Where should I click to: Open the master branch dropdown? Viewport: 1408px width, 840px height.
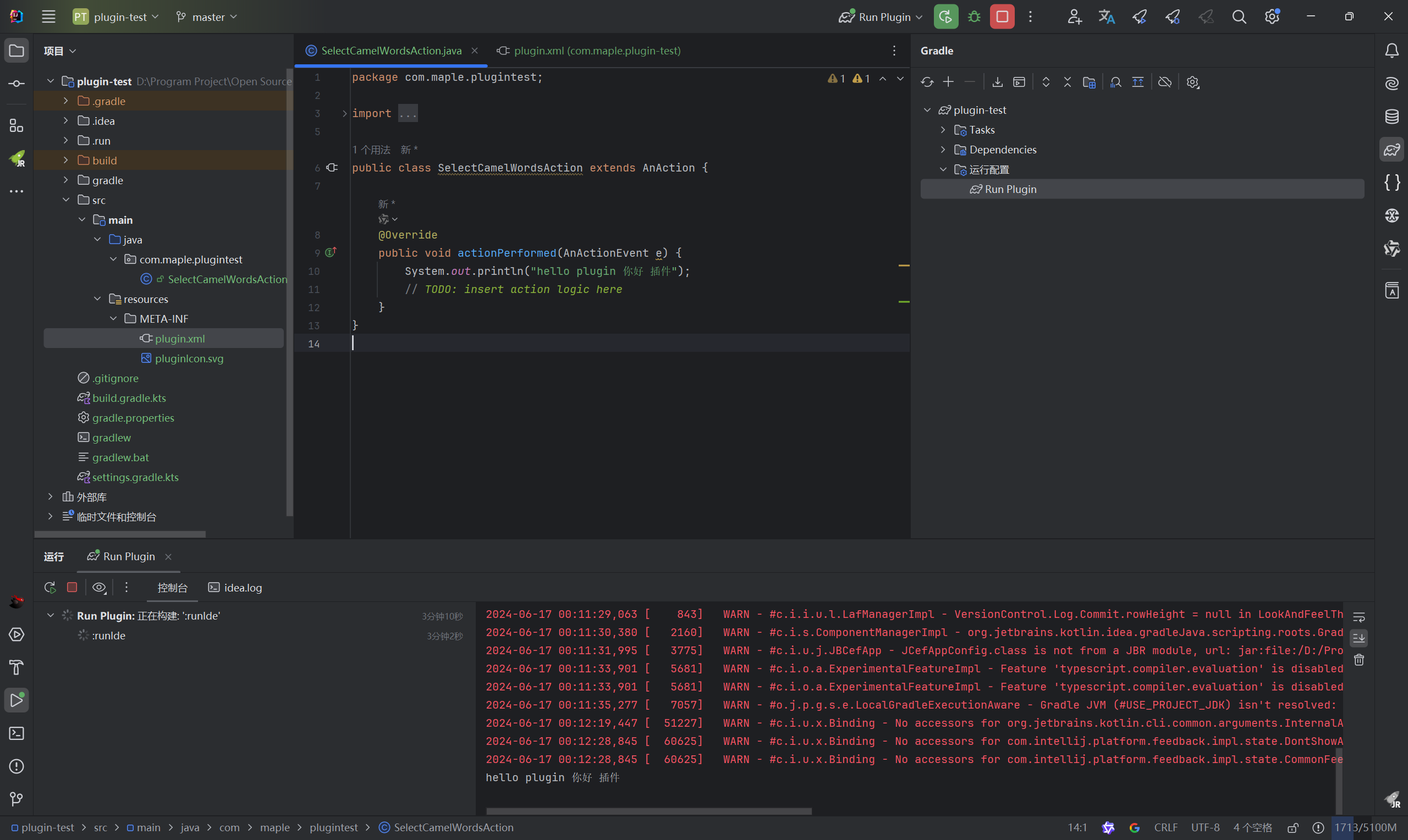(x=207, y=17)
